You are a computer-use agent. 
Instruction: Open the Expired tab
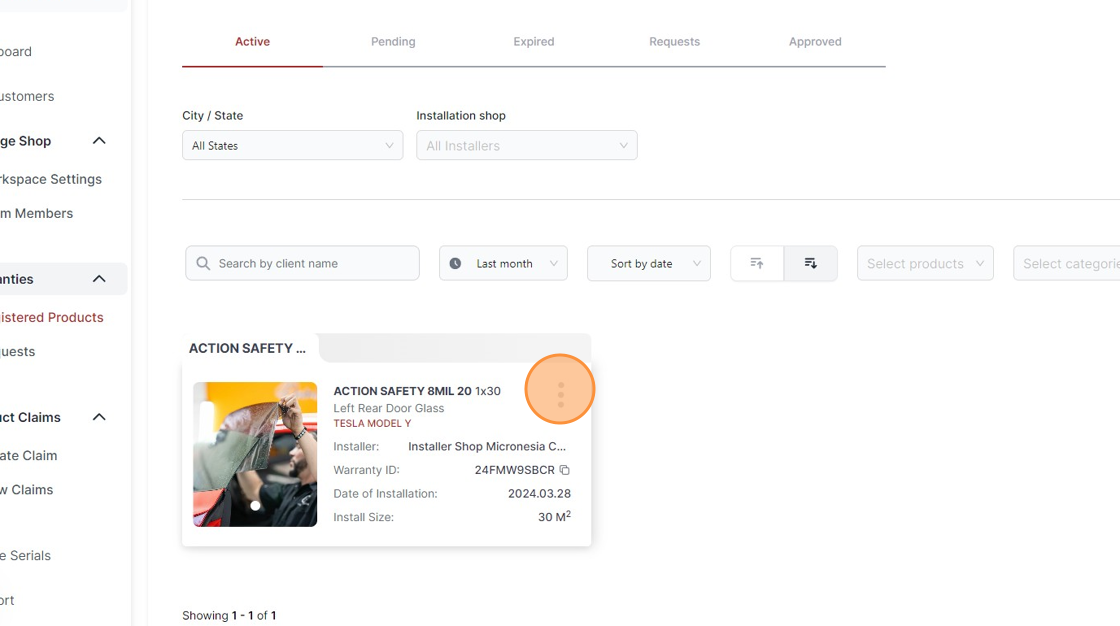coord(534,41)
